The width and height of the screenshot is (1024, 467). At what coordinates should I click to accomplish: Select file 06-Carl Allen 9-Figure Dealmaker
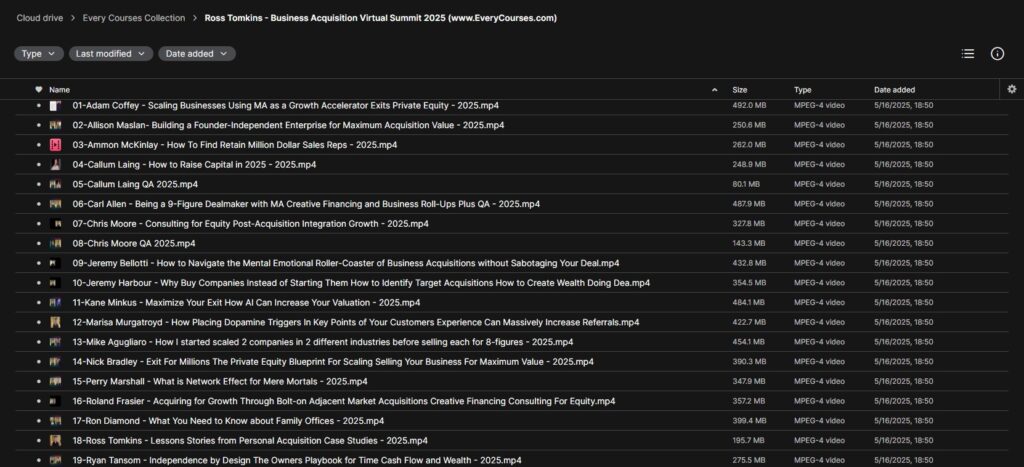(x=306, y=204)
